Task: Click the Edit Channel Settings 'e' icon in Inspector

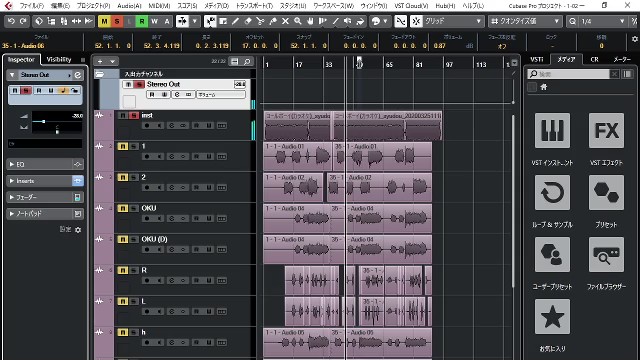Action: click(x=78, y=75)
